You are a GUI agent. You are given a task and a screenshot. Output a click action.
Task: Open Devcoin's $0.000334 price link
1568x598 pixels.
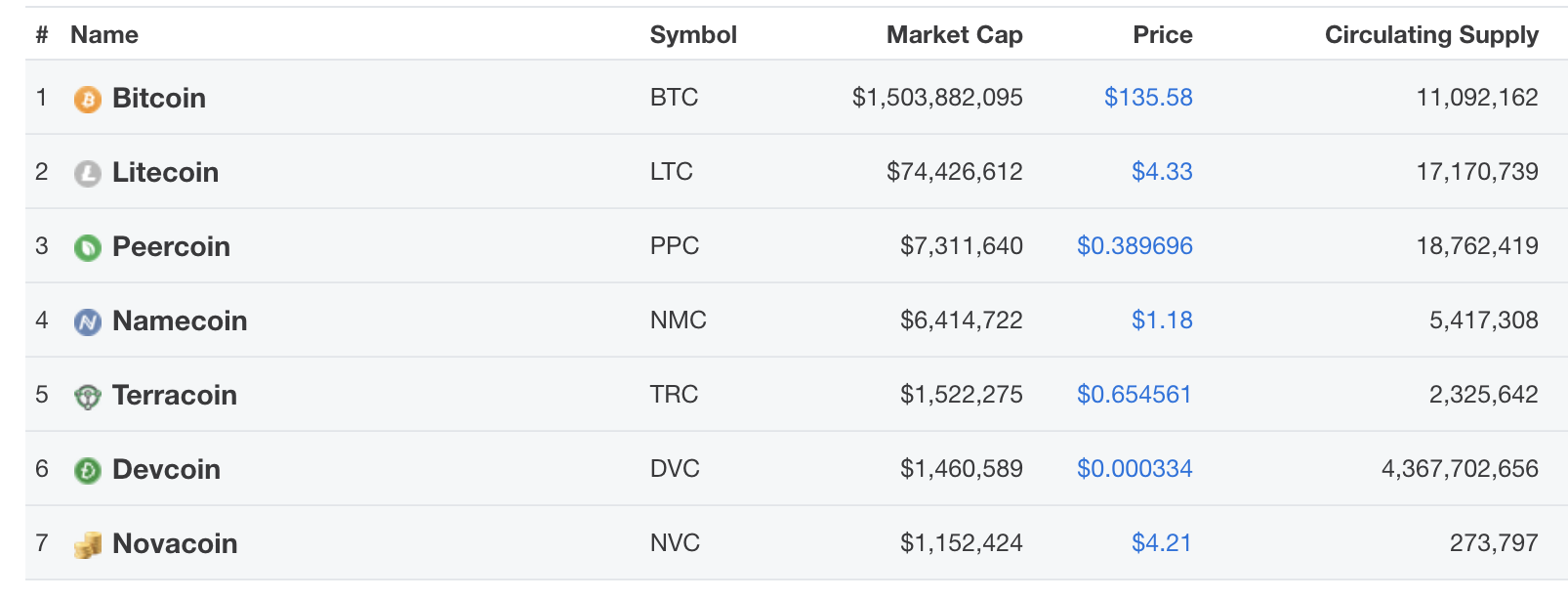1134,469
